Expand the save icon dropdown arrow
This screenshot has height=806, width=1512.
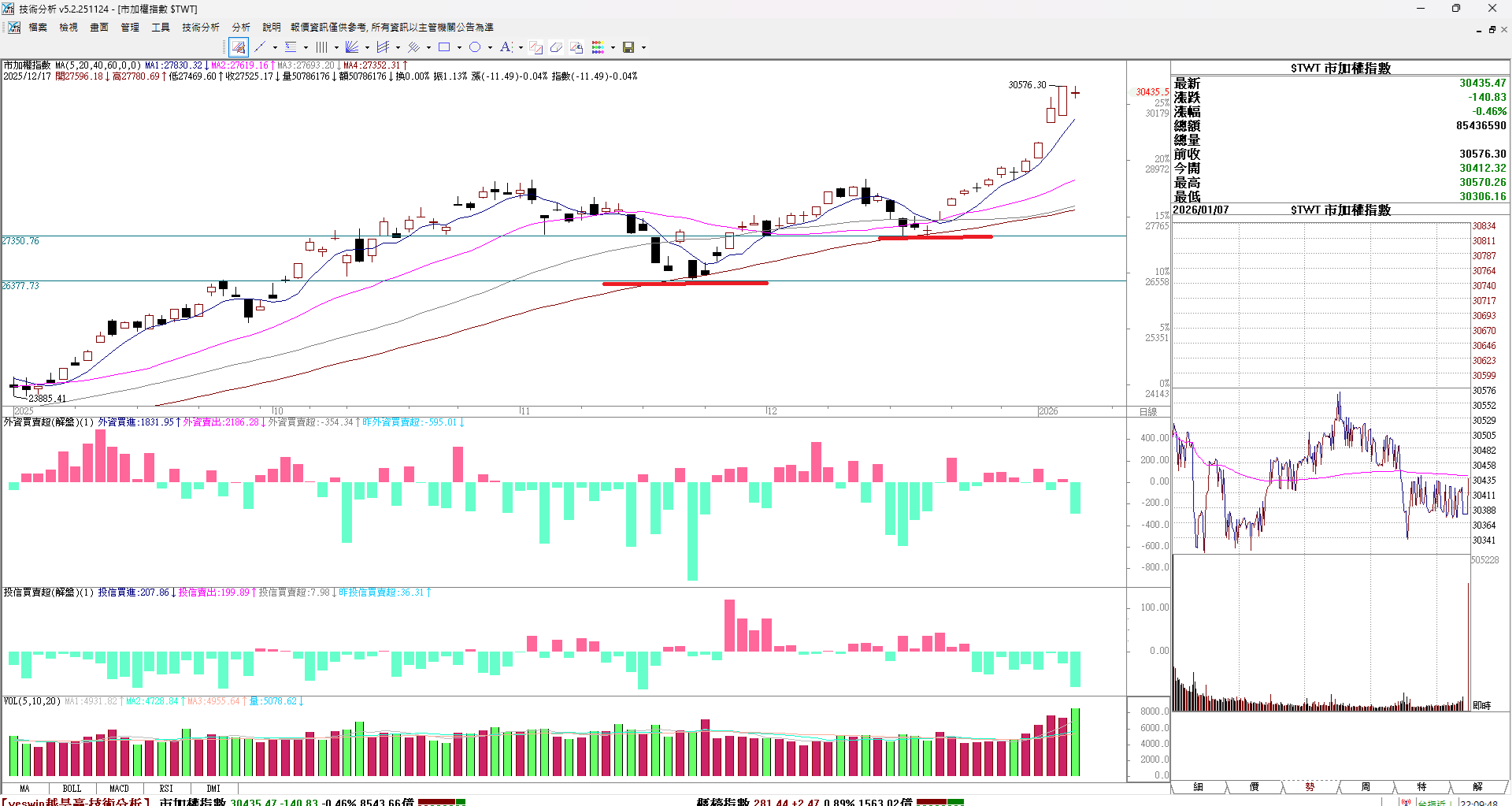coord(643,47)
